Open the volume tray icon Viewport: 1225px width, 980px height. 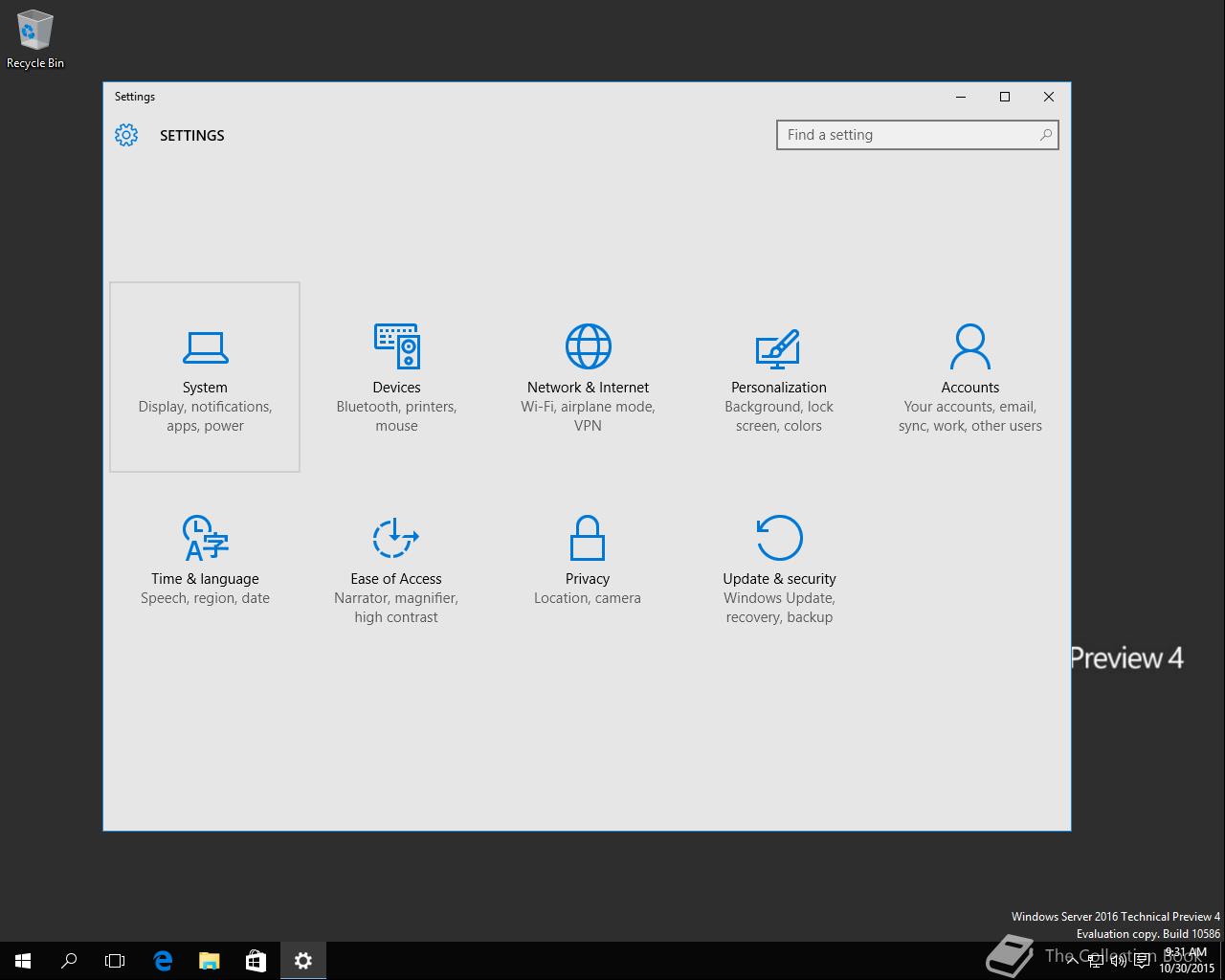(x=1119, y=961)
